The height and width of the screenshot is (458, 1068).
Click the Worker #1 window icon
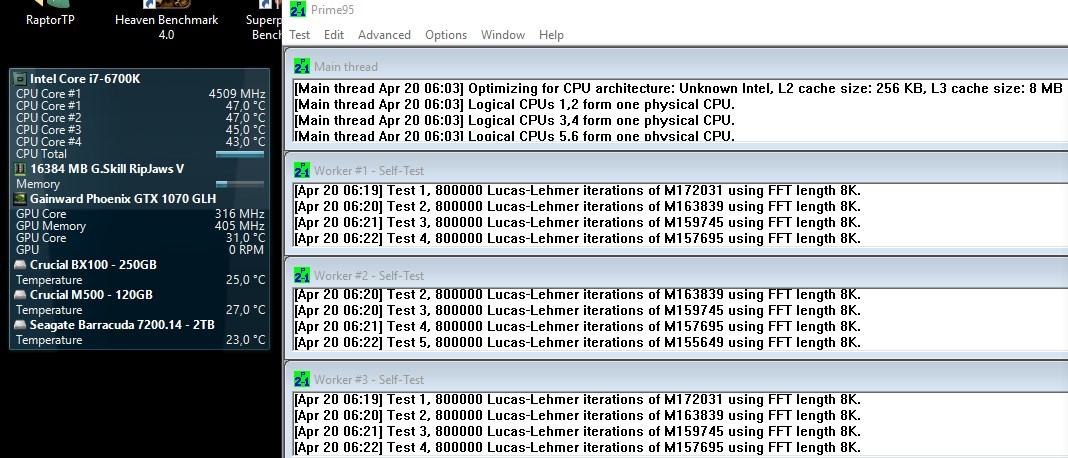click(x=302, y=170)
